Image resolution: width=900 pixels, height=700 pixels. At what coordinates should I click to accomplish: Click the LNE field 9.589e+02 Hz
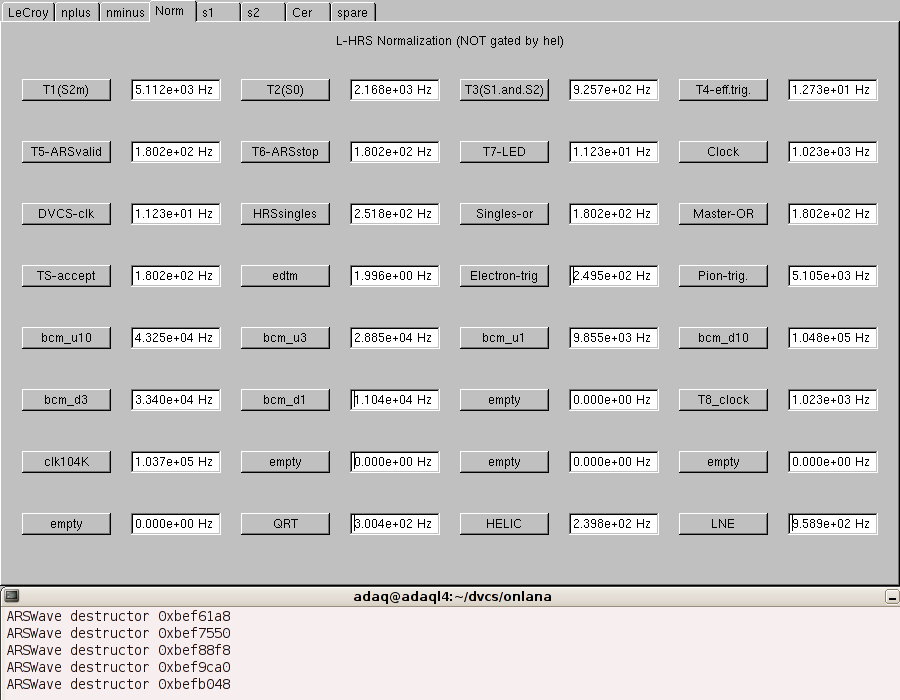pyautogui.click(x=833, y=523)
